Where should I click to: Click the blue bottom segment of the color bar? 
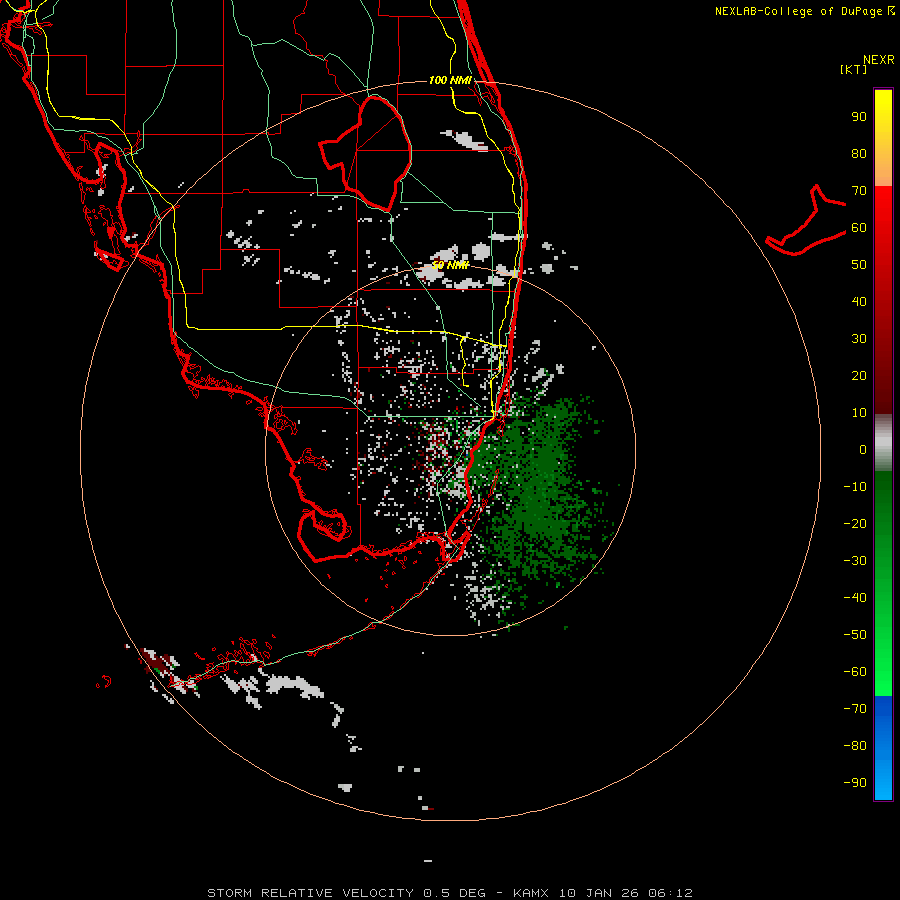[x=883, y=748]
